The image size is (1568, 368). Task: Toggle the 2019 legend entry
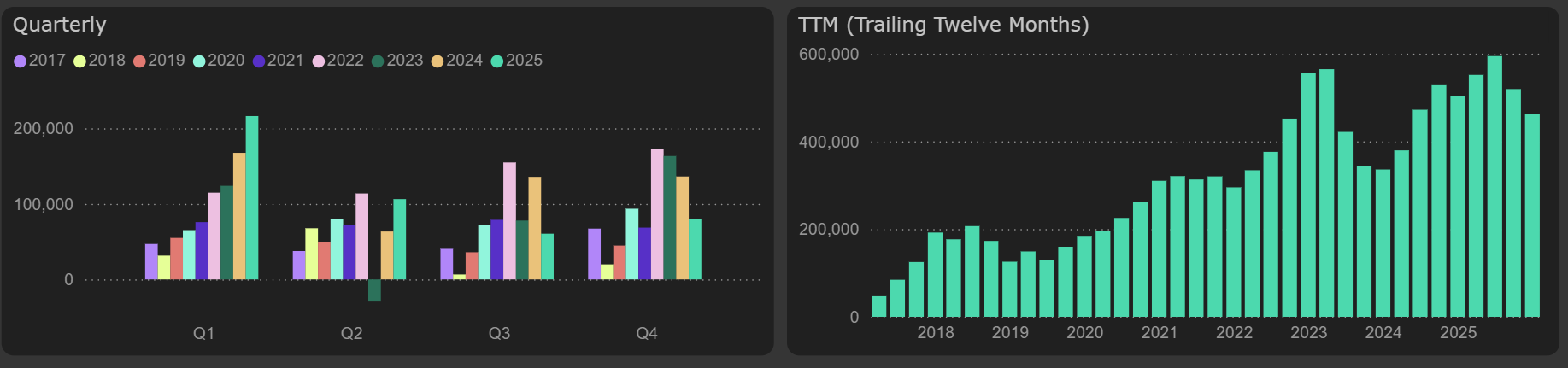tap(139, 61)
